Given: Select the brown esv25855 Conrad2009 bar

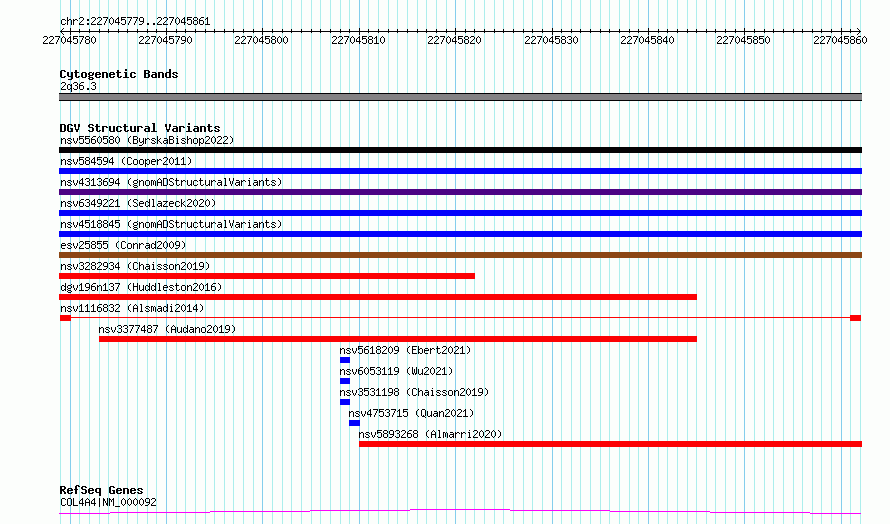Looking at the screenshot, I should tap(460, 255).
